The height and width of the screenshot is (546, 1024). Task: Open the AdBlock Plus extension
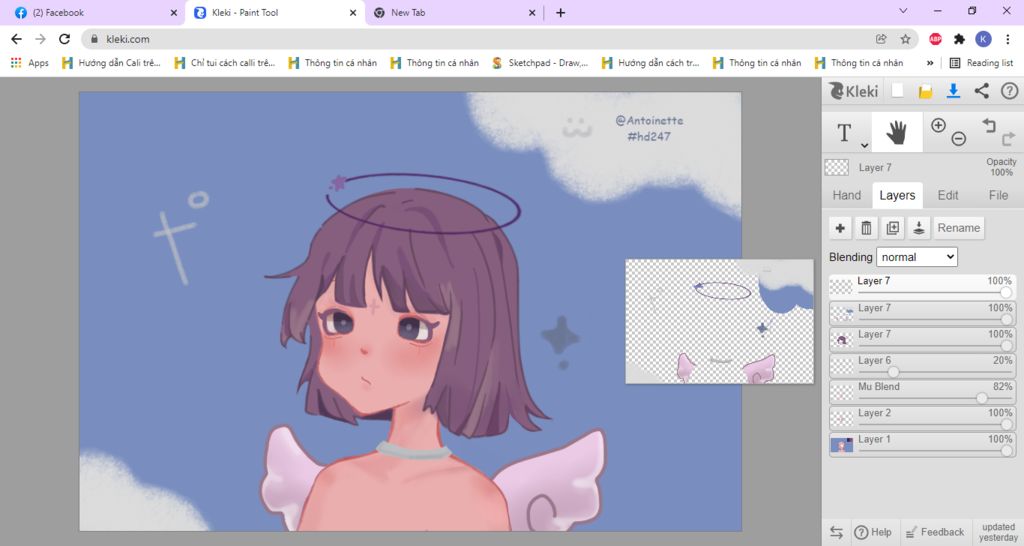tap(935, 39)
